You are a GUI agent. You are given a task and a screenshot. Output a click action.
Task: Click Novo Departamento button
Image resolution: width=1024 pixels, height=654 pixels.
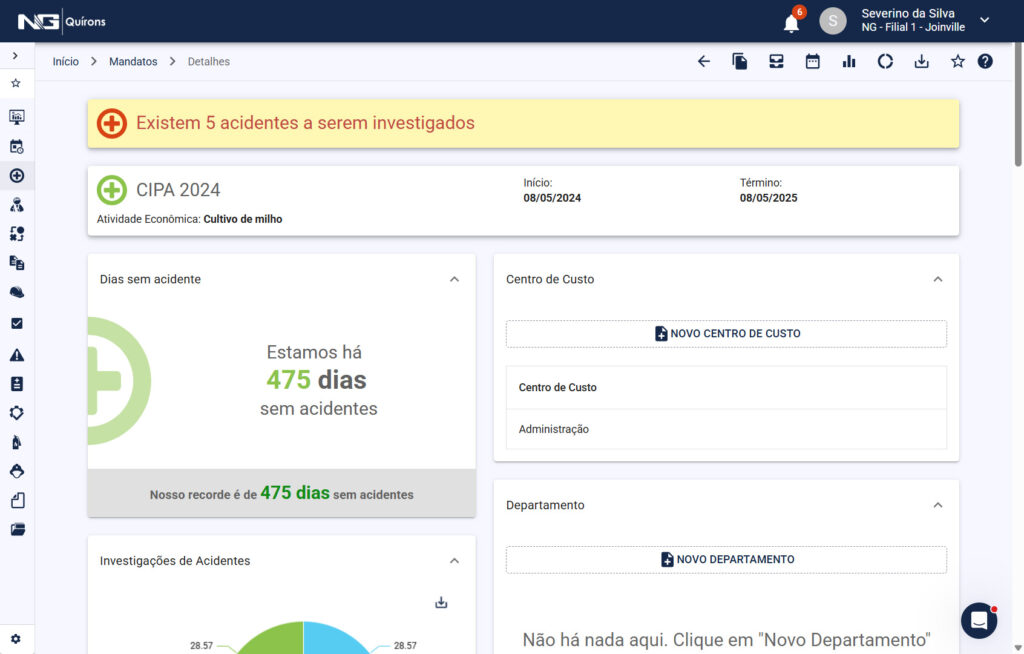(x=726, y=559)
